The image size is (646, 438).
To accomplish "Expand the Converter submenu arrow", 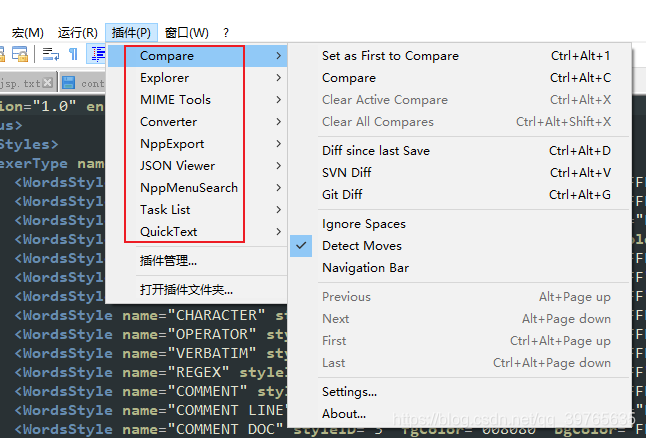I will [279, 122].
